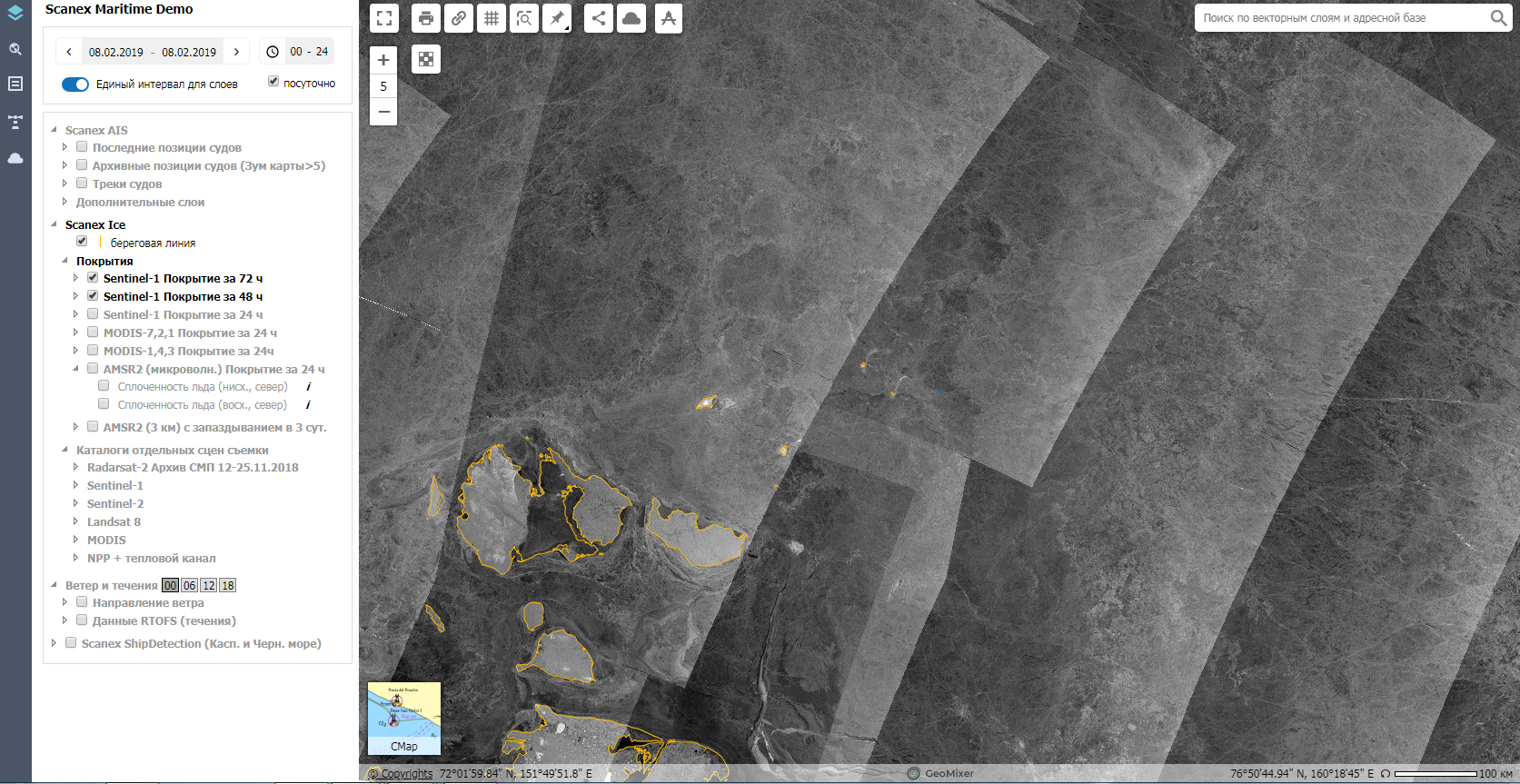This screenshot has width=1520, height=784.
Task: Click the print map icon
Action: pos(426,18)
